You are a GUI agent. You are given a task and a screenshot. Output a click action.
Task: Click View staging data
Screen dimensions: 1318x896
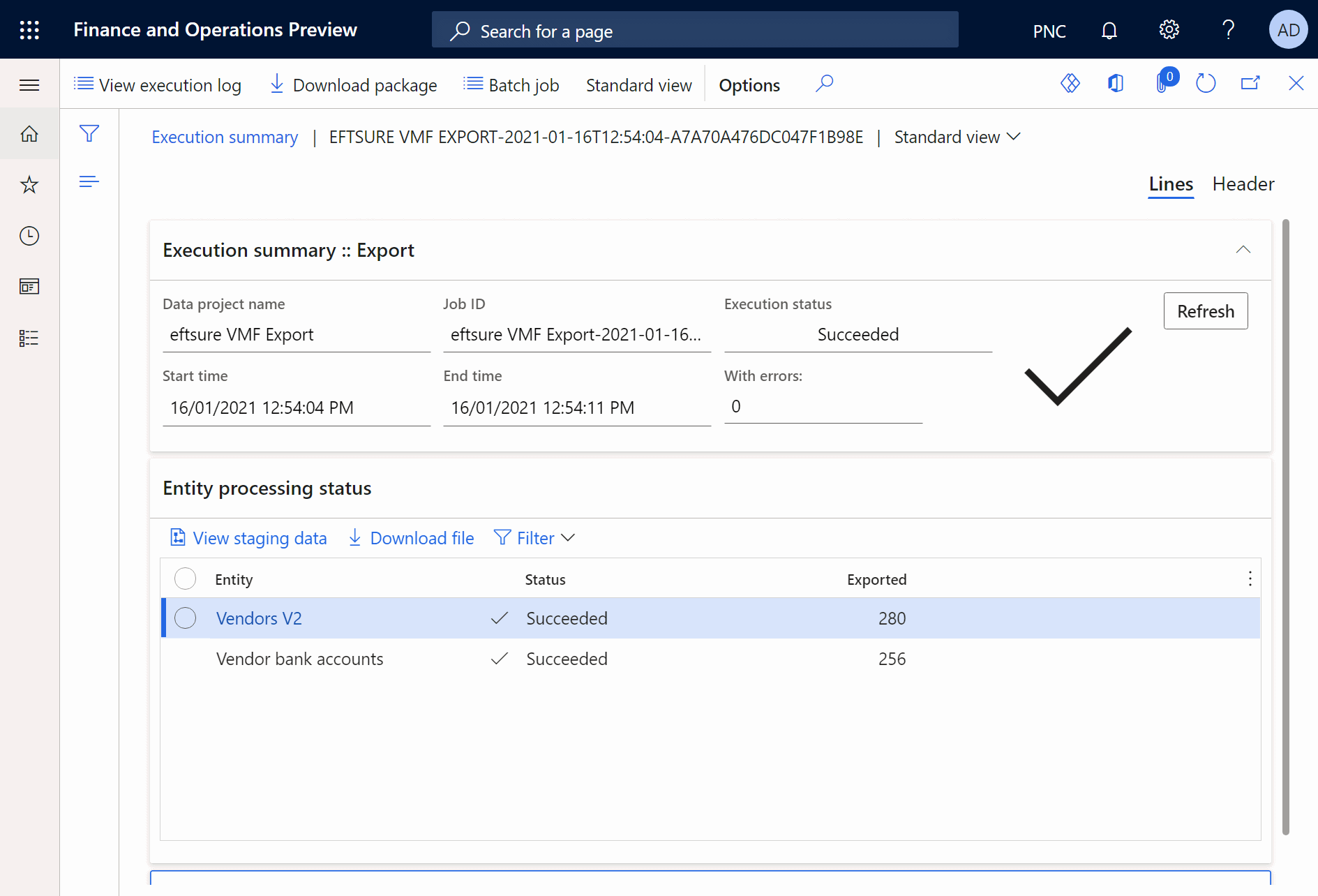tap(248, 538)
